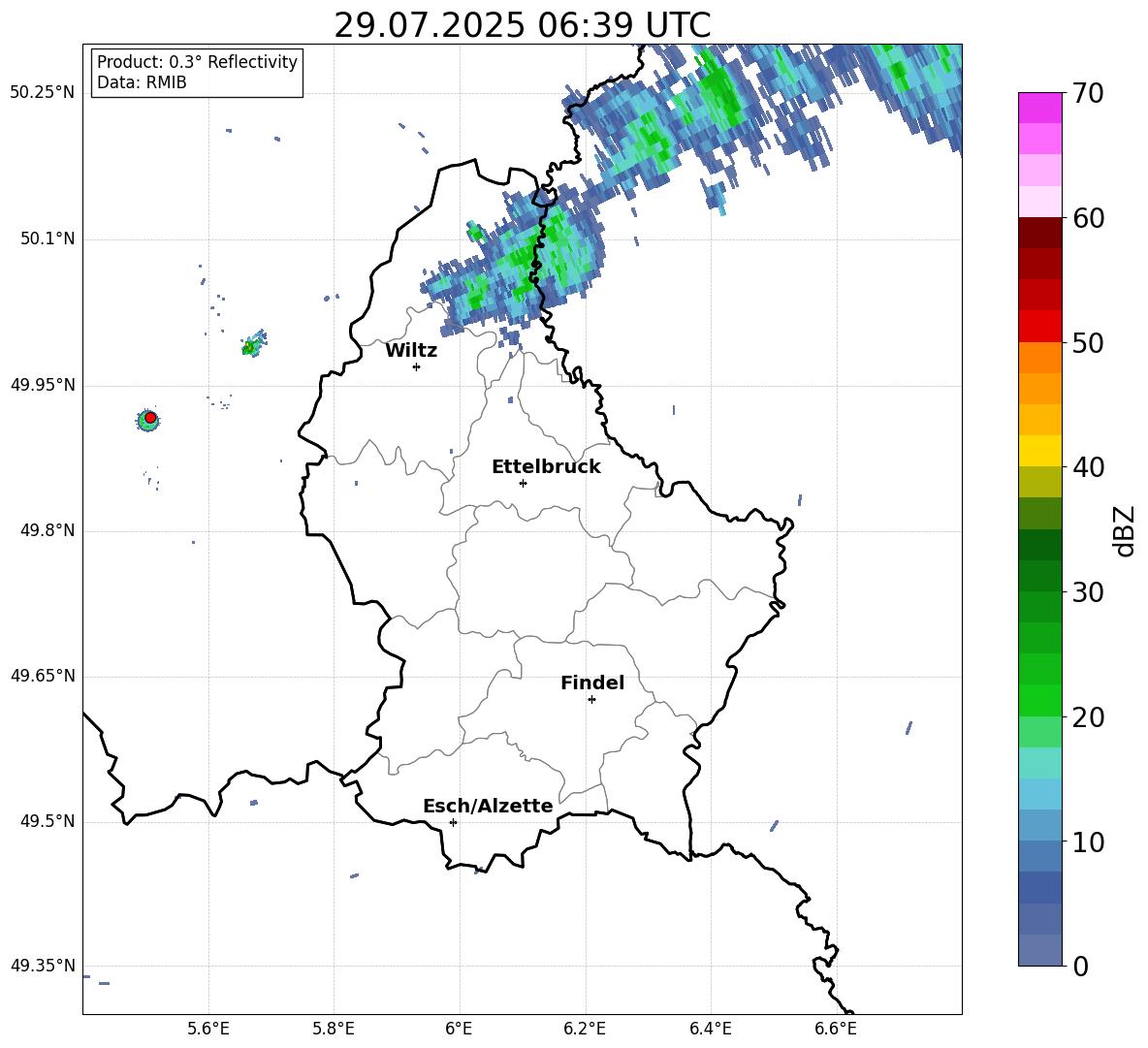
Task: Click the 5.8°E longitude label
Action: [334, 1029]
